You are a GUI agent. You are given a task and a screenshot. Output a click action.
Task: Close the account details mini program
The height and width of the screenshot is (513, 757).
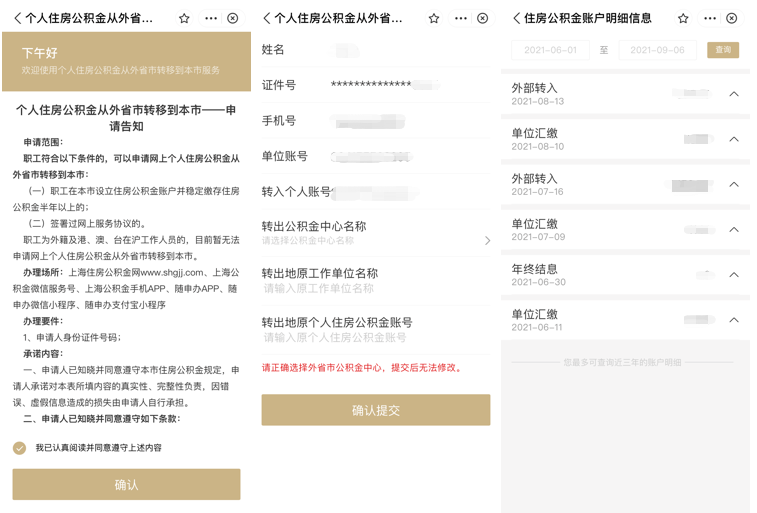pos(732,18)
